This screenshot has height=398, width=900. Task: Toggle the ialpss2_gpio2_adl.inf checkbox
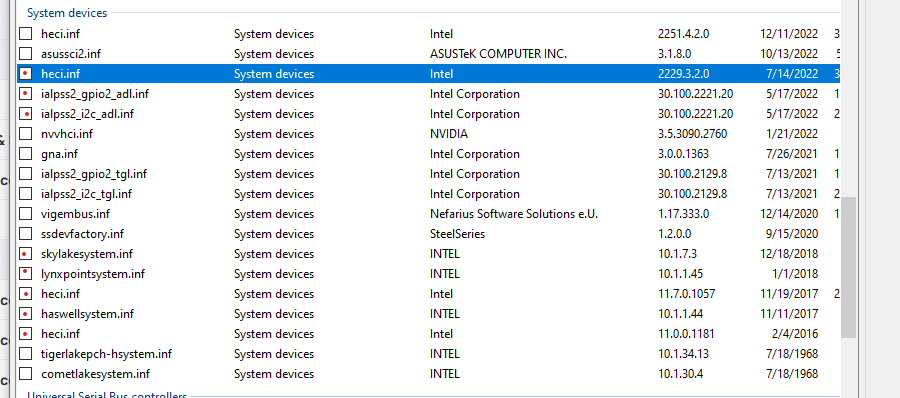pyautogui.click(x=25, y=94)
